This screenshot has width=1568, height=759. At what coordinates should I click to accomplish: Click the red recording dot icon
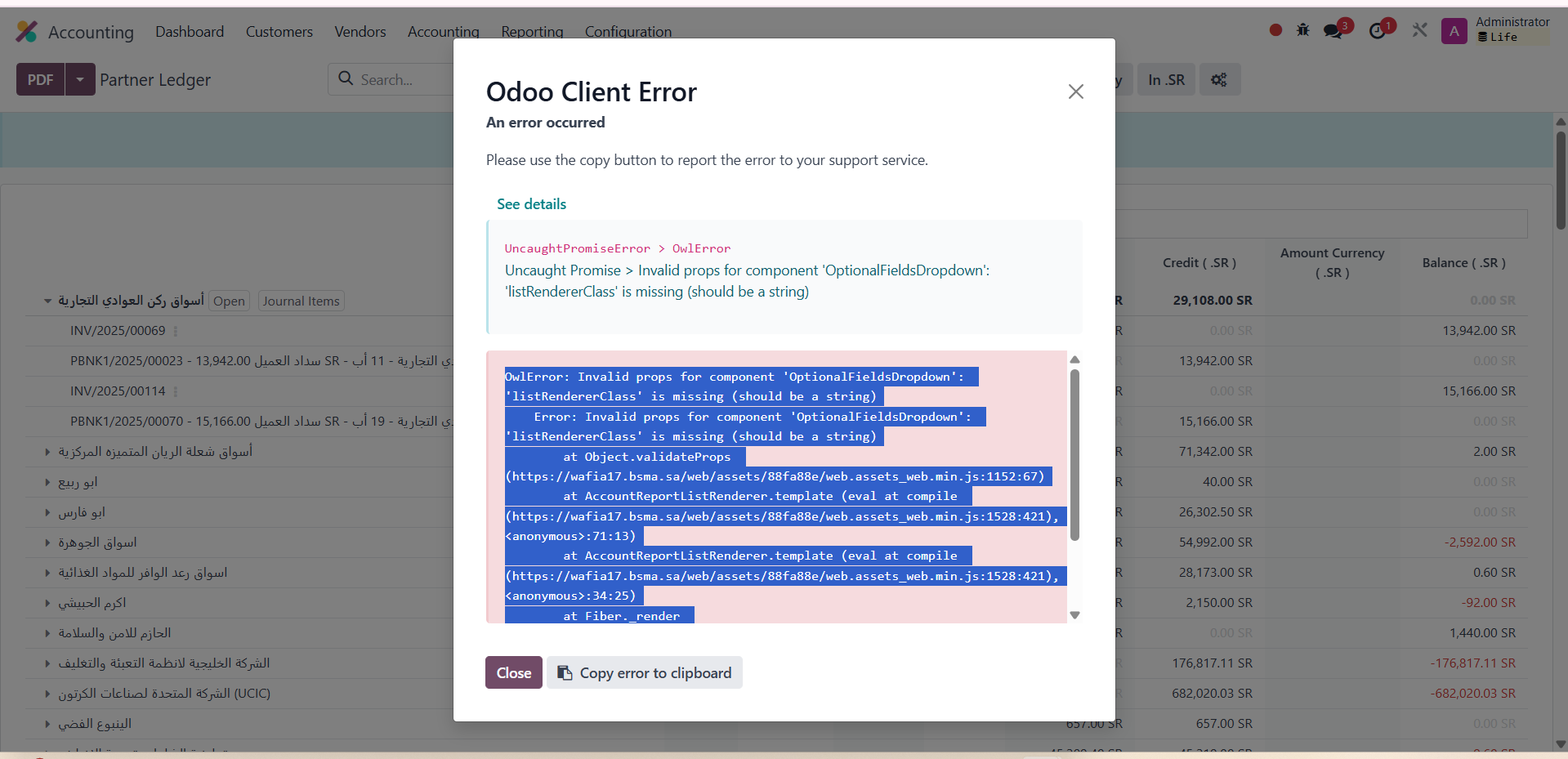tap(1275, 30)
